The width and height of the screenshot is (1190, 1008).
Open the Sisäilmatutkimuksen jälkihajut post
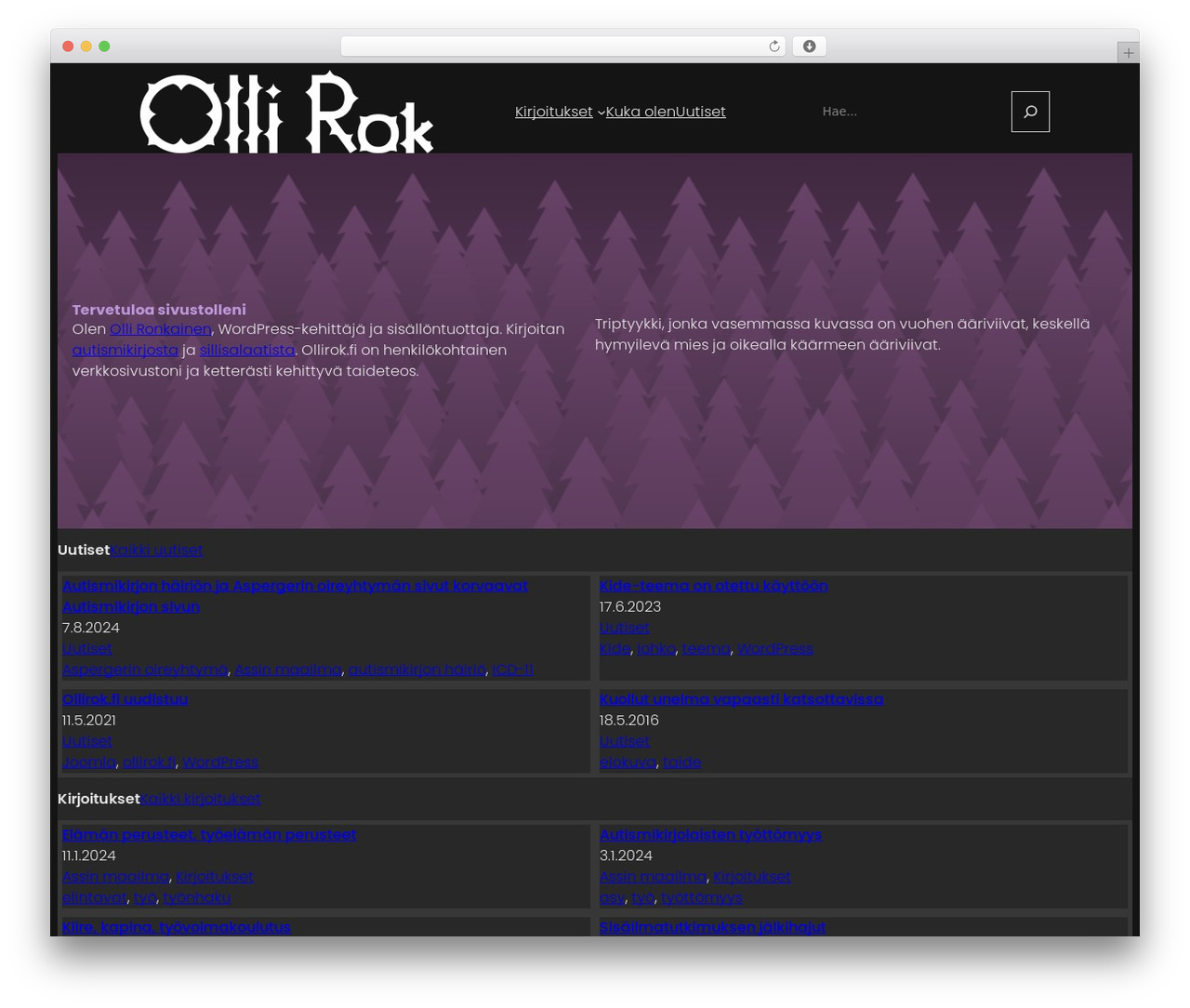pos(712,927)
